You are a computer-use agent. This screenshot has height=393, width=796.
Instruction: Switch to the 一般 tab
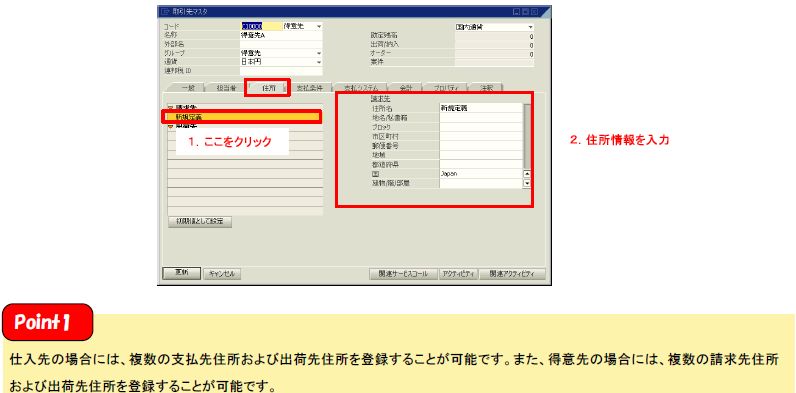click(187, 88)
